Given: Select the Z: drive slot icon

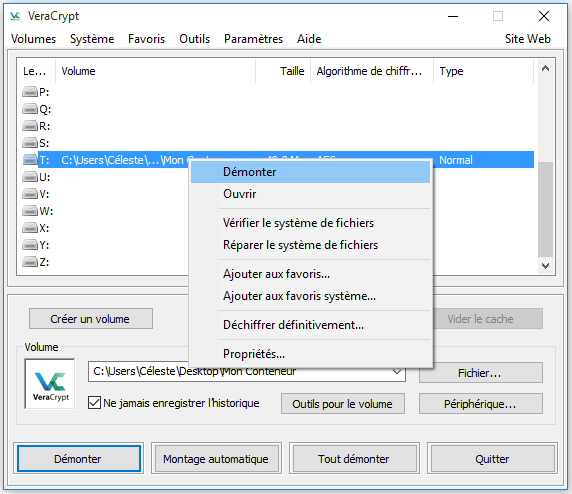Looking at the screenshot, I should [30, 262].
